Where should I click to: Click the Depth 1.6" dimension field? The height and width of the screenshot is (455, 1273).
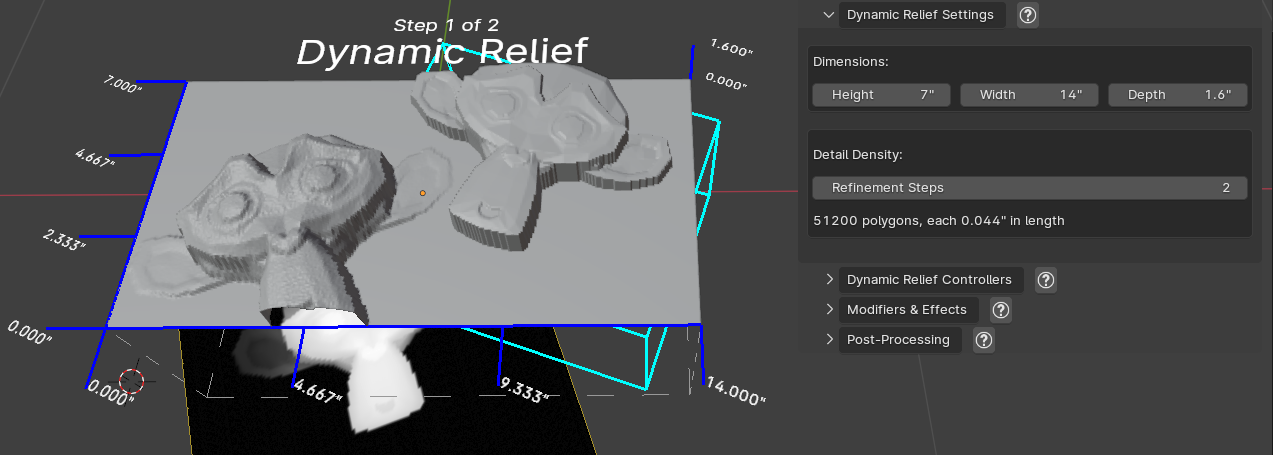coord(1177,95)
